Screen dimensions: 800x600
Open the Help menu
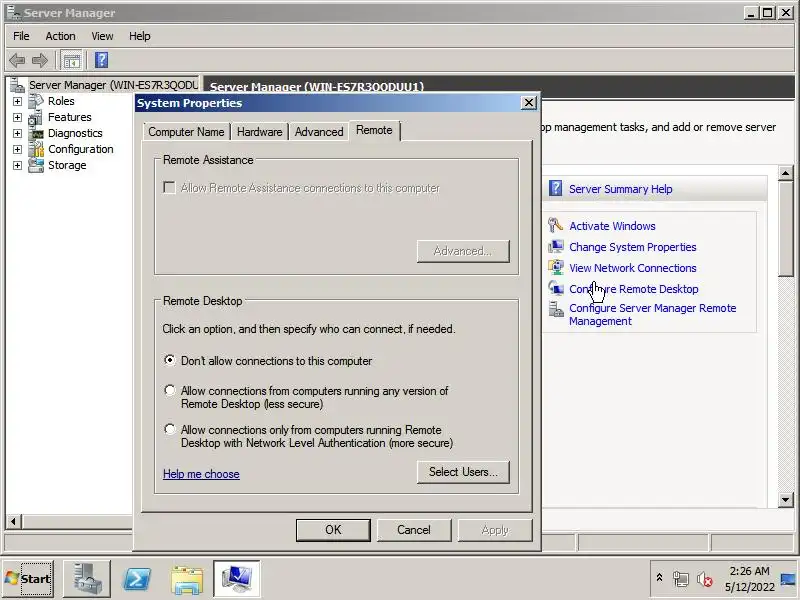139,36
